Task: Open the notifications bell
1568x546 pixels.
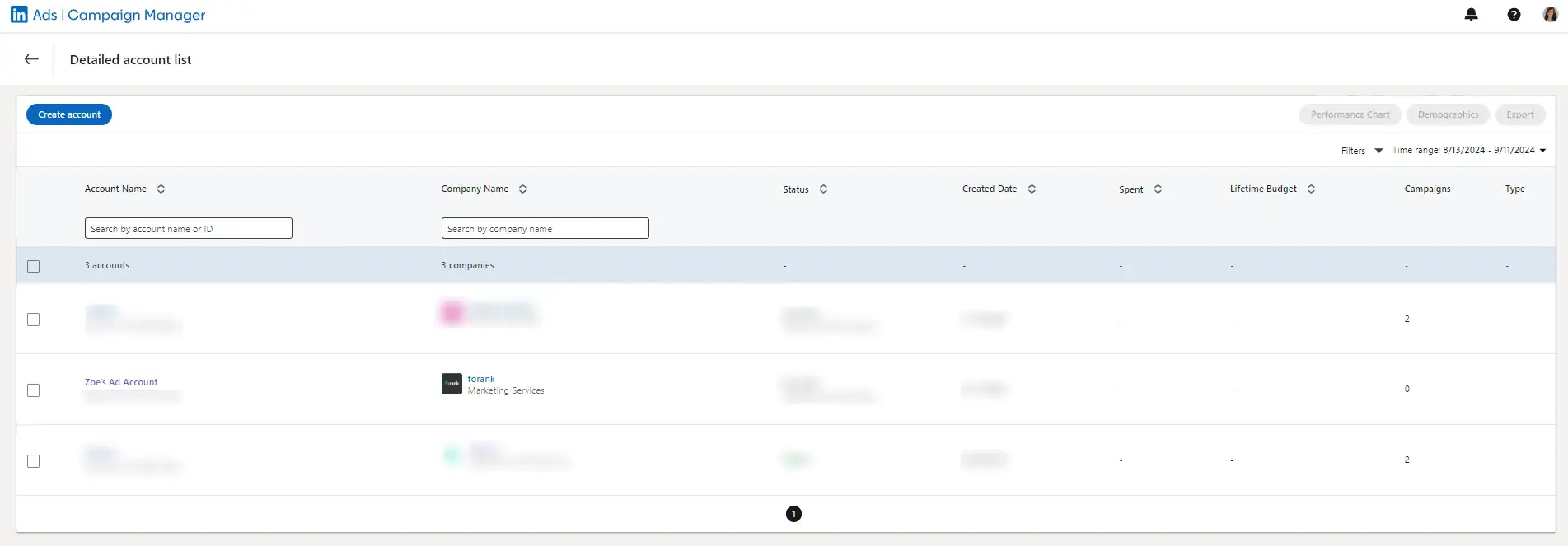Action: coord(1471,15)
